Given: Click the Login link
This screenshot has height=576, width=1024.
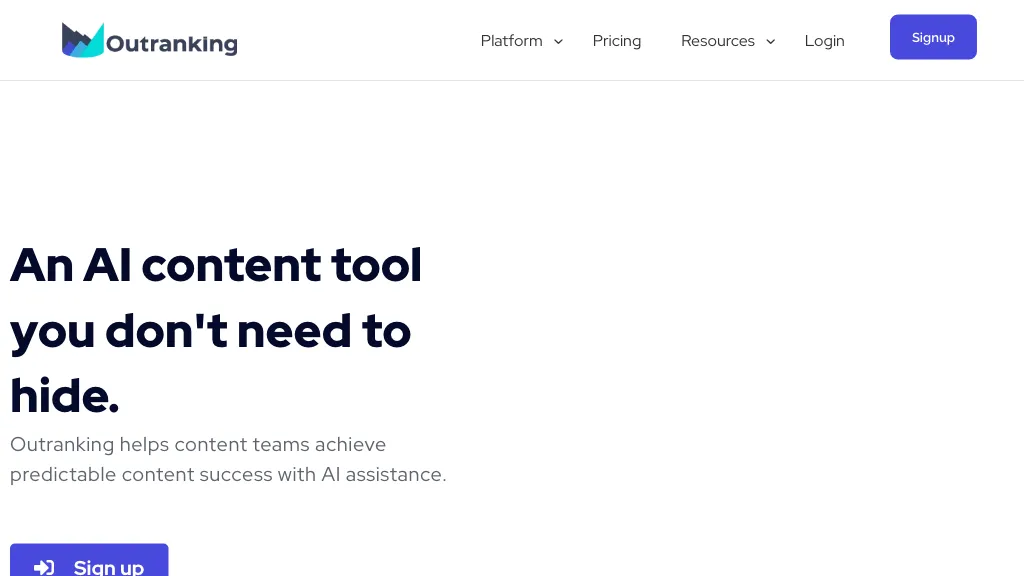Looking at the screenshot, I should click(x=824, y=41).
